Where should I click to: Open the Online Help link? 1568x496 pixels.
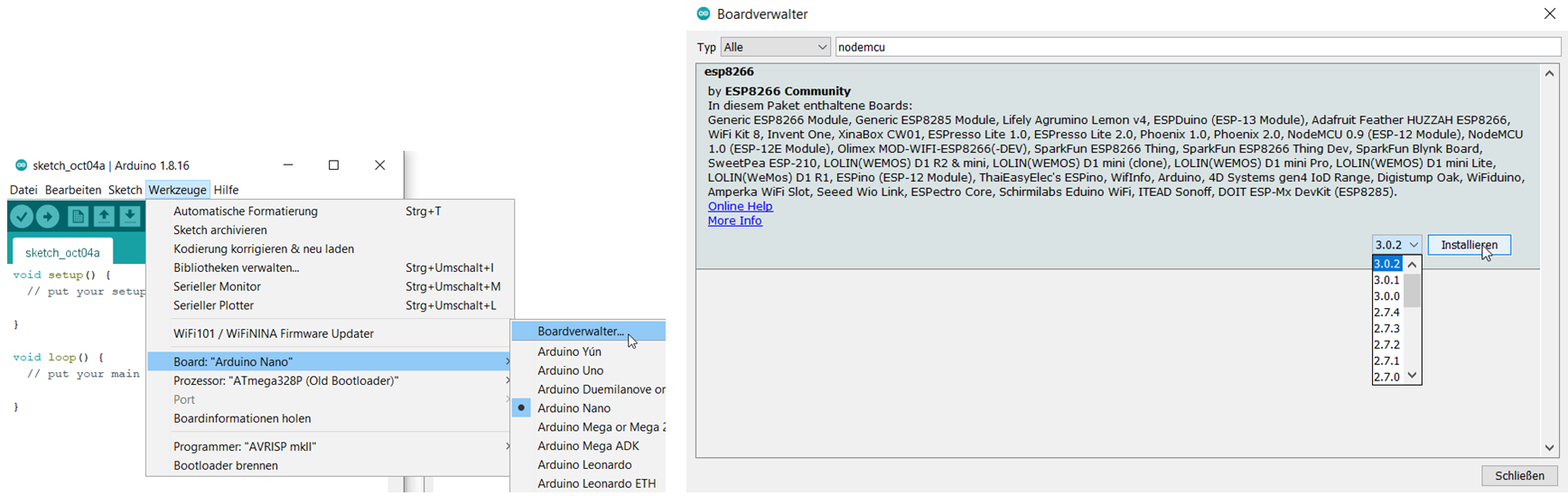(740, 206)
